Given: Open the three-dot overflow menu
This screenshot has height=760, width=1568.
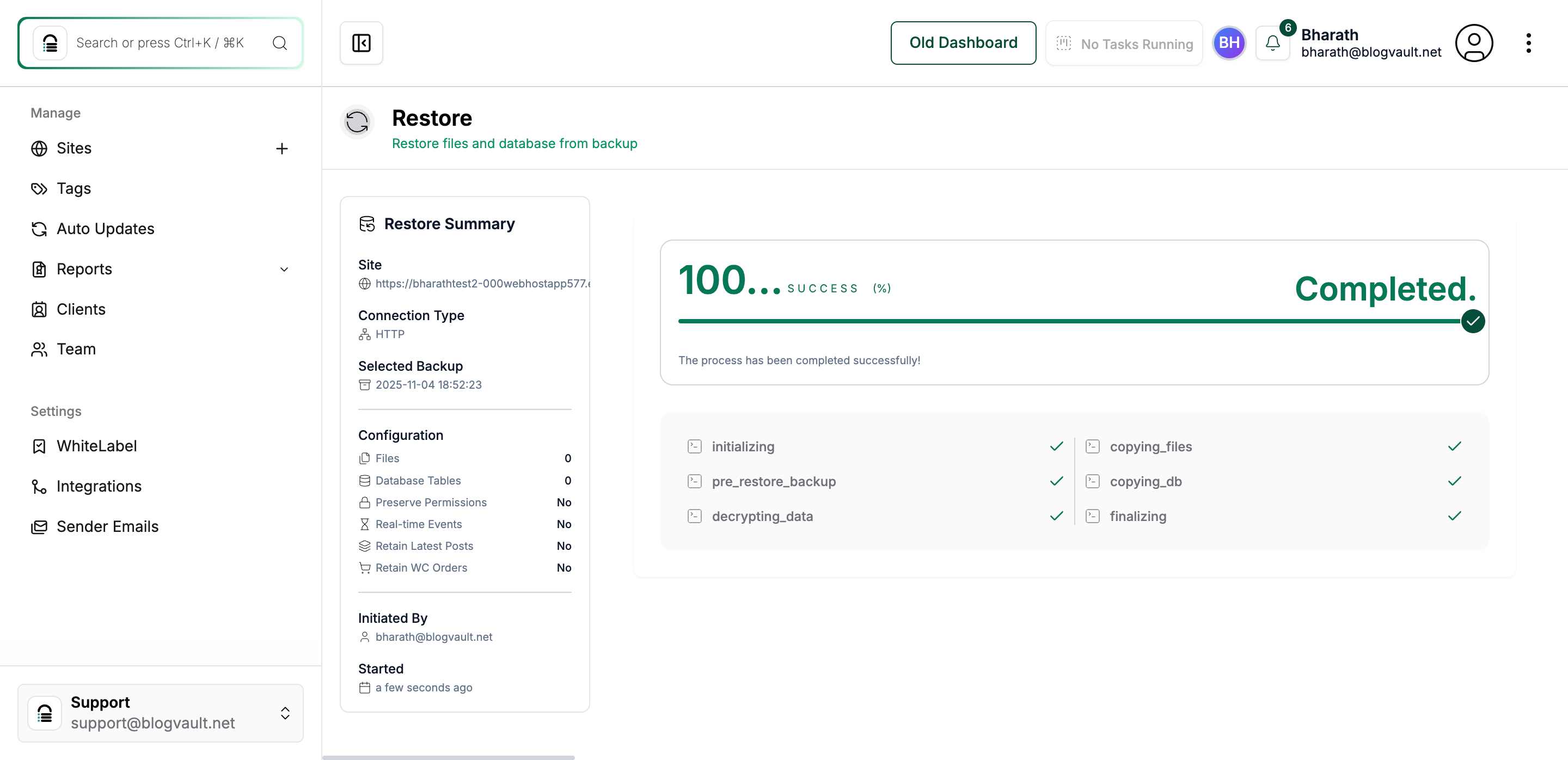Looking at the screenshot, I should [1529, 42].
